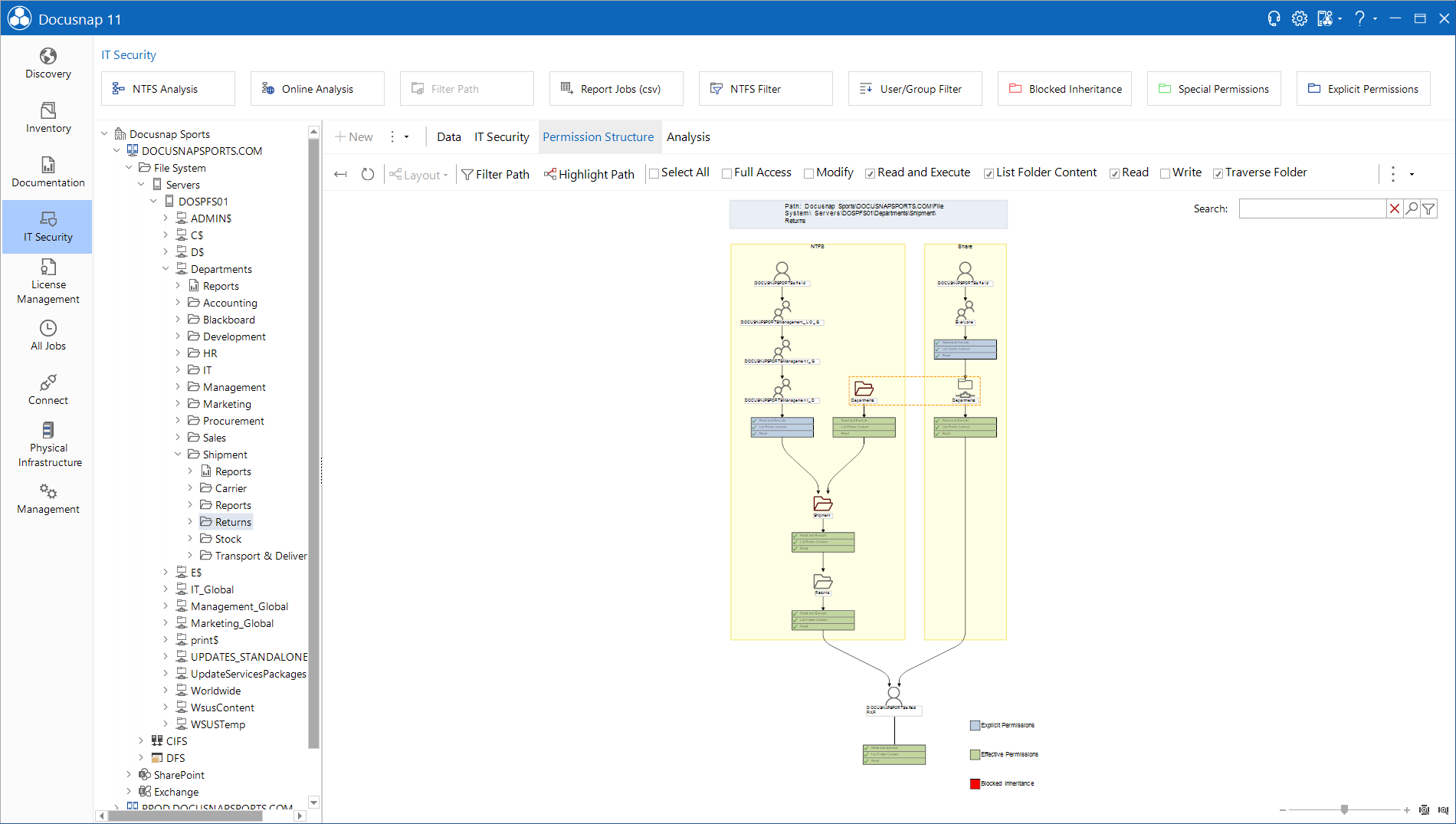Click the top user node in Share column
The image size is (1456, 824).
965,271
